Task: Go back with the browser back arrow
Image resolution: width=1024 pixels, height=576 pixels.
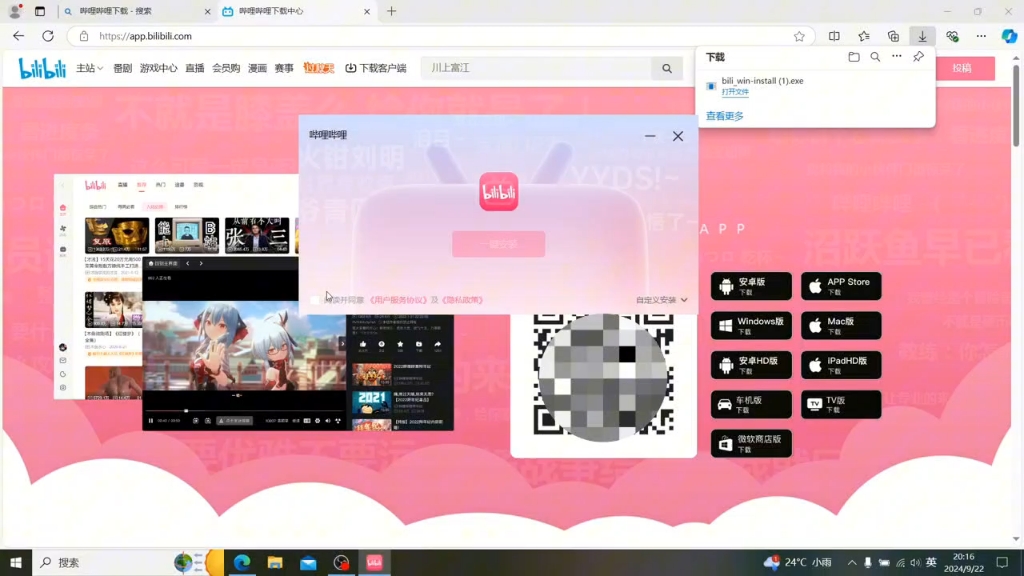Action: [x=18, y=36]
